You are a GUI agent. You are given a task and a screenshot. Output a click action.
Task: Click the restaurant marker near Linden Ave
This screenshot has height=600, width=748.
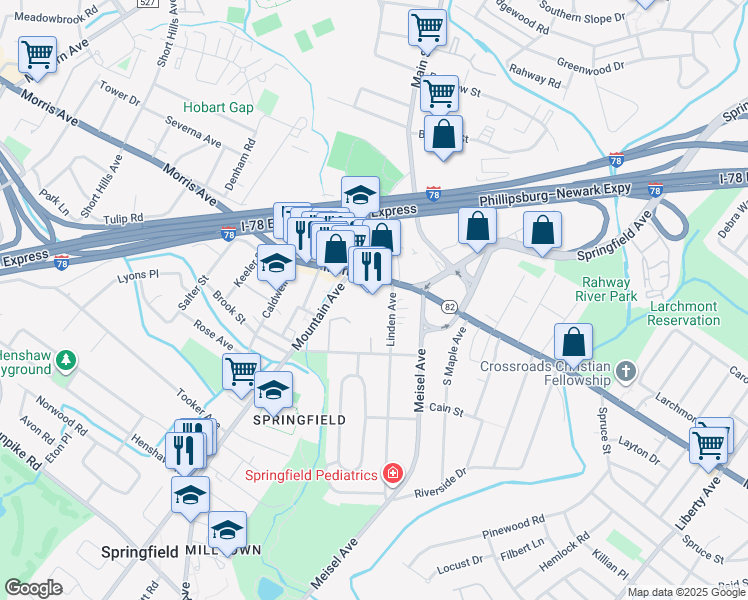(372, 267)
